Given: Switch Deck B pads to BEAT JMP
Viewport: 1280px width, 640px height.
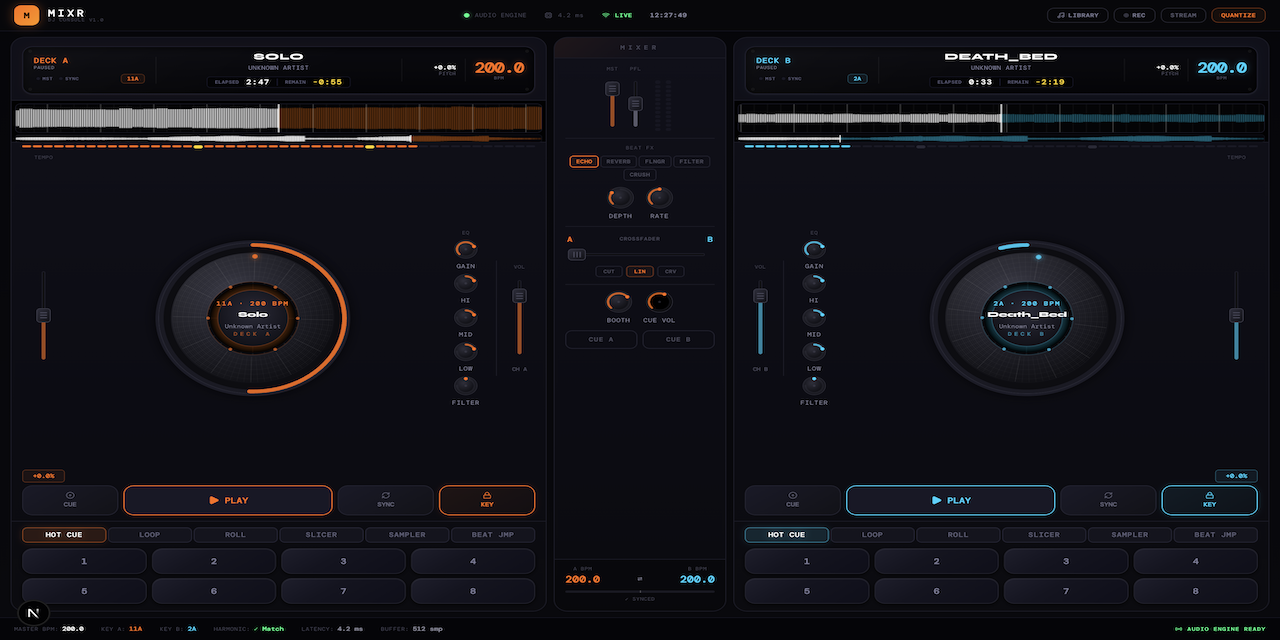Looking at the screenshot, I should [1216, 535].
